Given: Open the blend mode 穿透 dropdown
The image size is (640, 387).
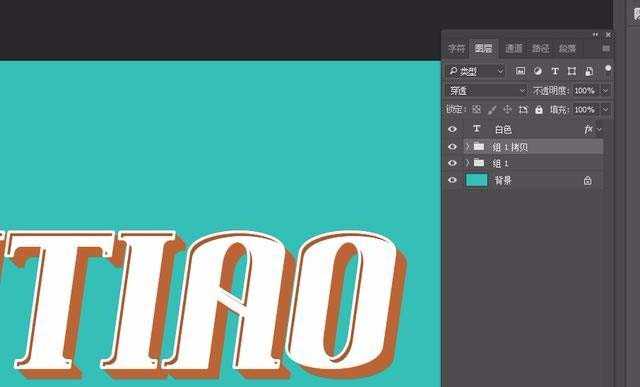Looking at the screenshot, I should click(x=487, y=90).
